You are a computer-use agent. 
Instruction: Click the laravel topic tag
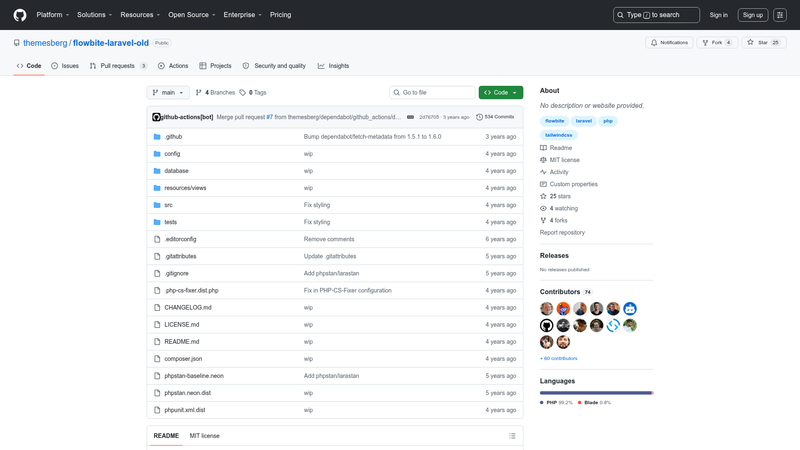click(584, 121)
